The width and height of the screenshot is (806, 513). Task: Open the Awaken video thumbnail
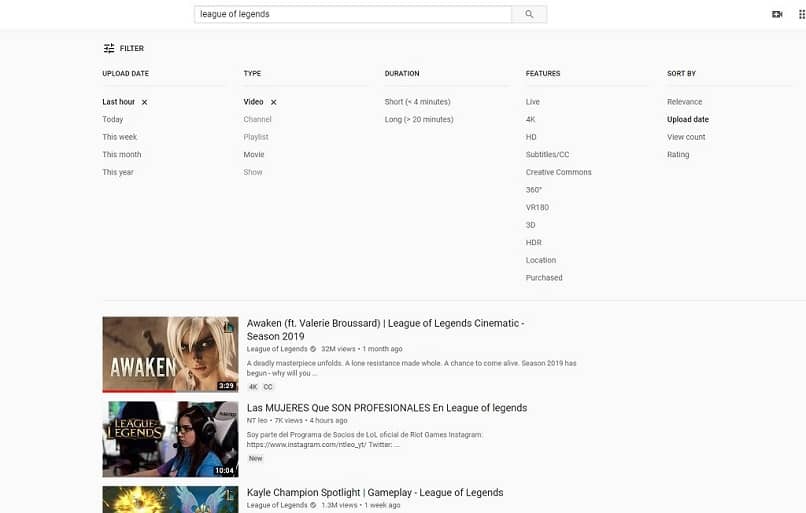pos(170,354)
